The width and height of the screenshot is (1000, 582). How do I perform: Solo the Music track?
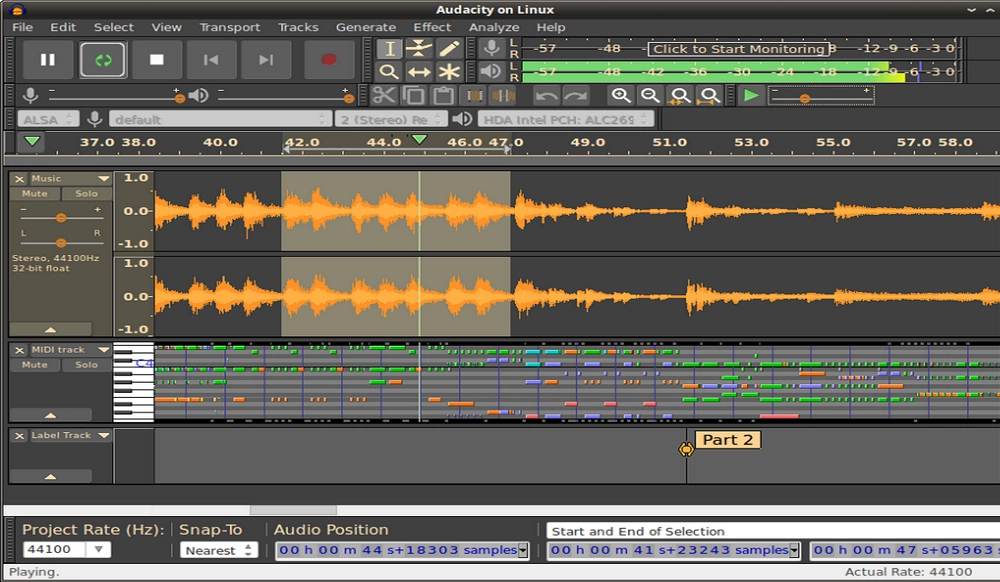tap(86, 193)
